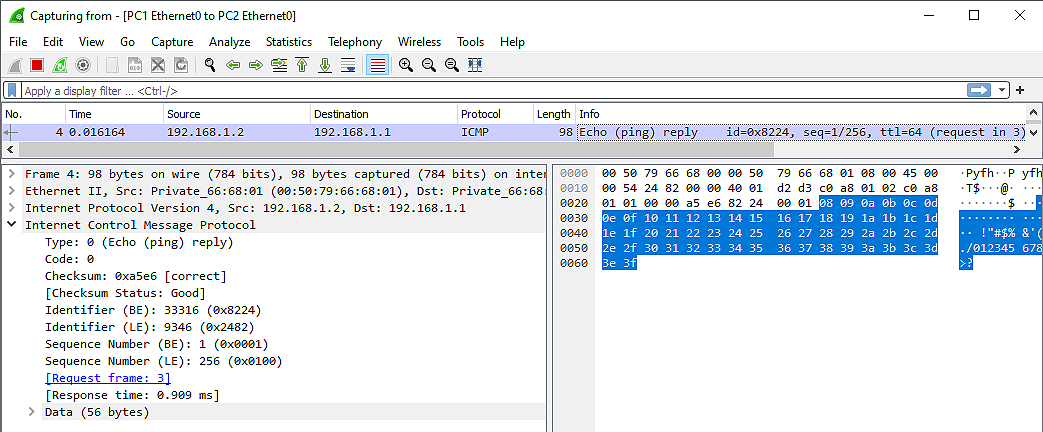Click the display filter bookmark icon
Viewport: 1043px width, 432px height.
coord(12,90)
